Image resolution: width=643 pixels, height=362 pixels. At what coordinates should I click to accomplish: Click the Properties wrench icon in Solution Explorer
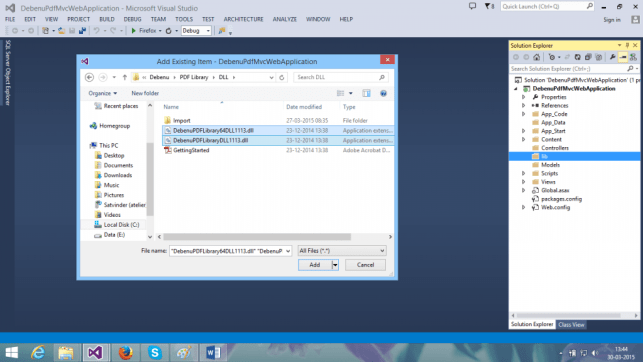(x=612, y=57)
